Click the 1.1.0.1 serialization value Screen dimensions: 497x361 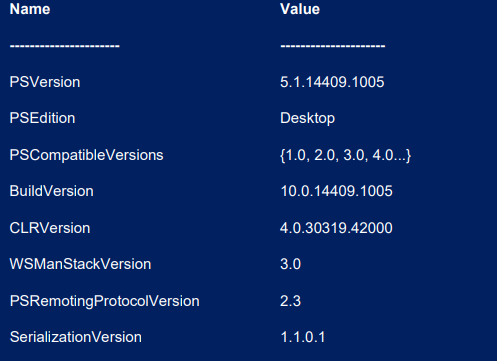coord(303,337)
